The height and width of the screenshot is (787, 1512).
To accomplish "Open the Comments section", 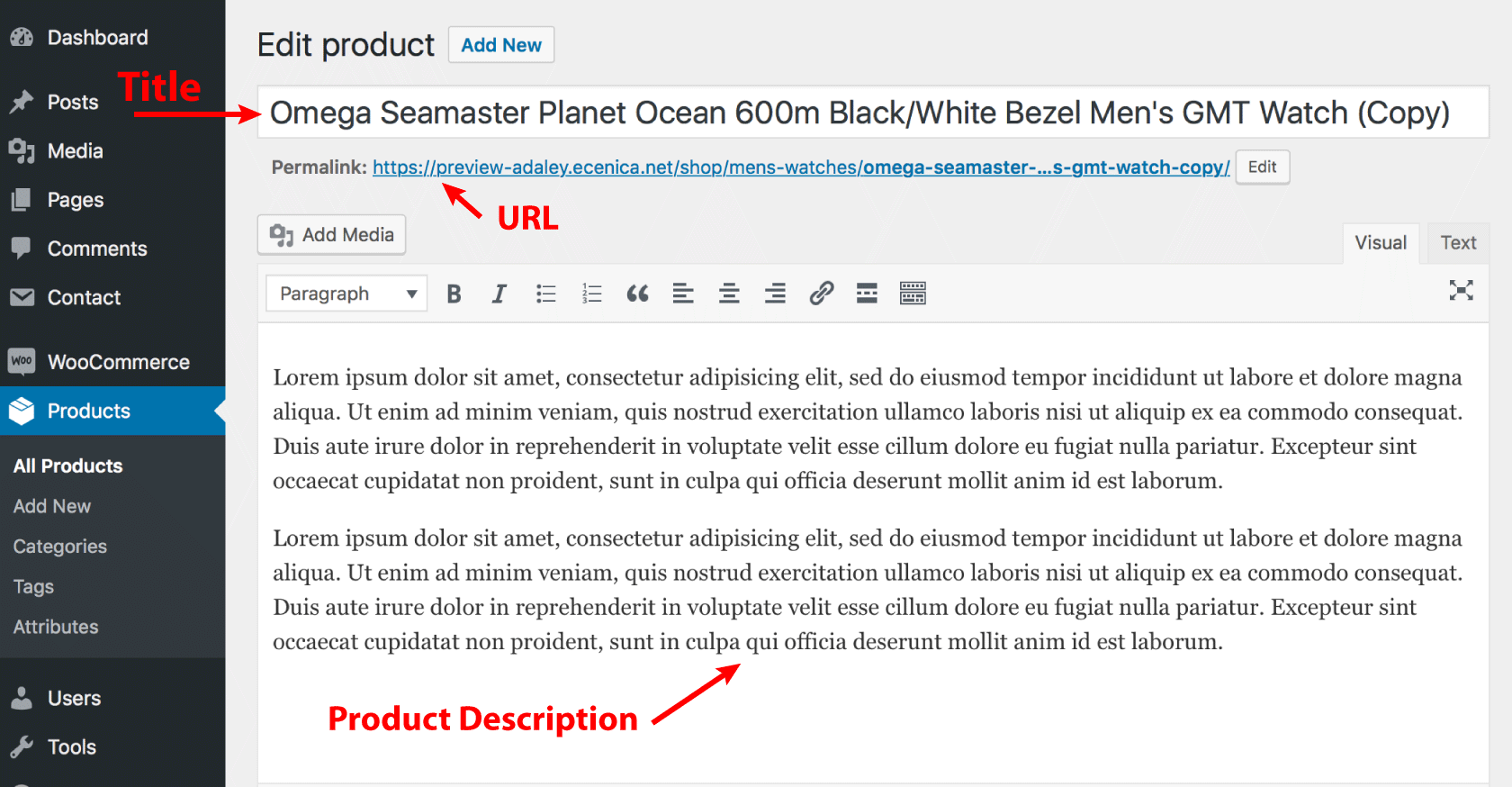I will [112, 249].
